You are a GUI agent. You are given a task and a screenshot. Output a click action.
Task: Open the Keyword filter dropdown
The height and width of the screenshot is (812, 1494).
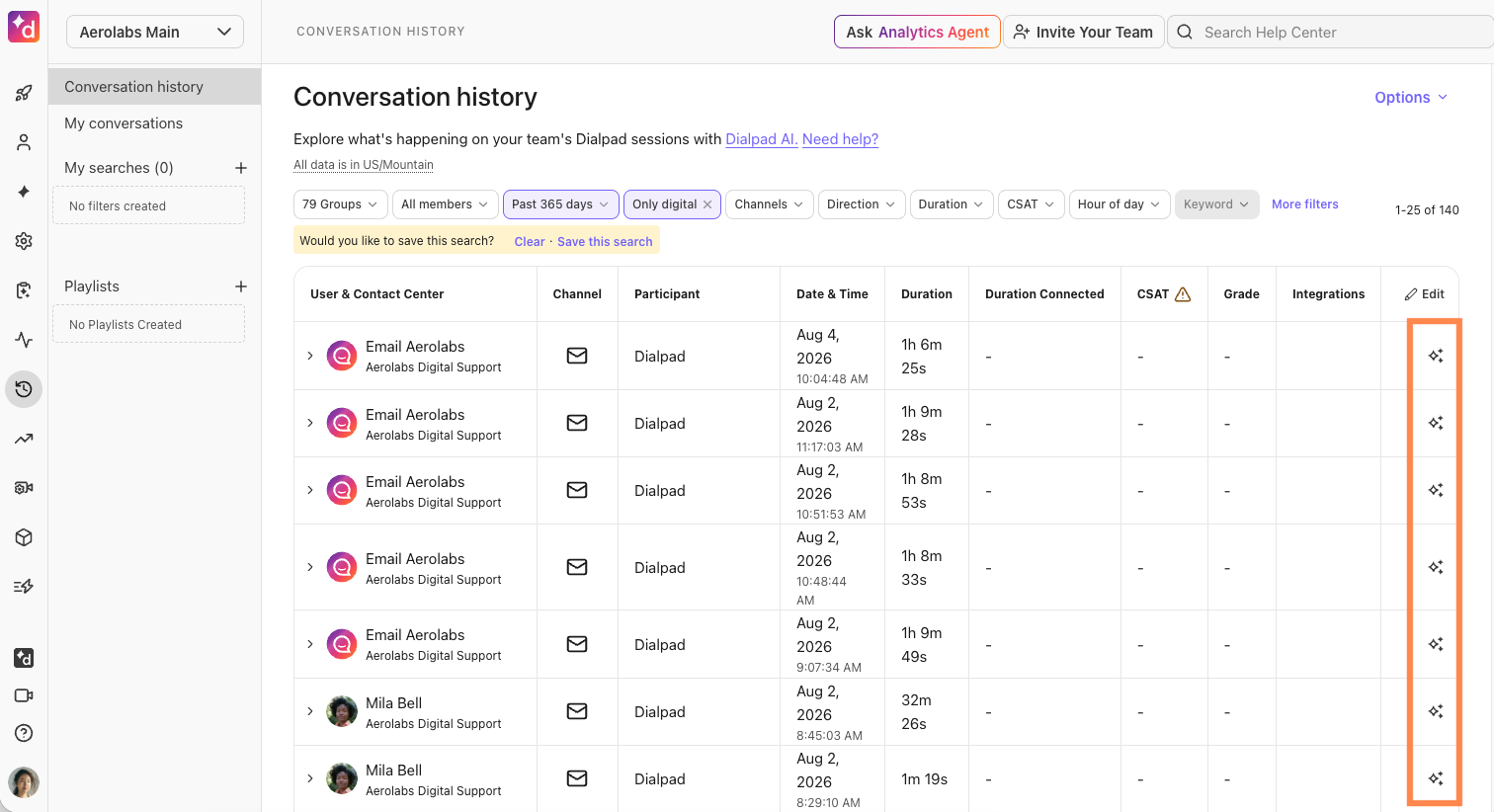pyautogui.click(x=1216, y=204)
